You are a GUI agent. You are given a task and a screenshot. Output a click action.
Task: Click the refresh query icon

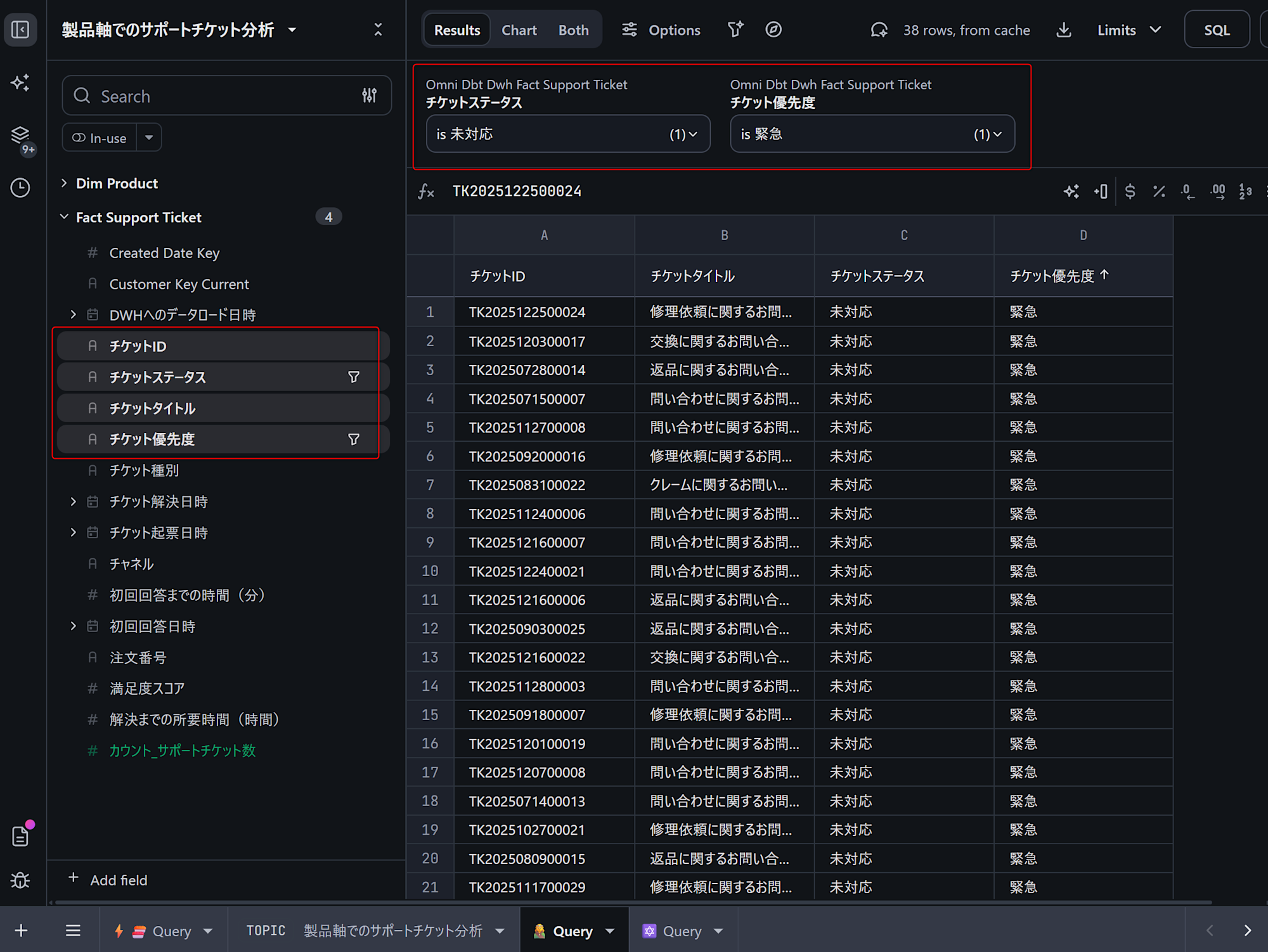click(879, 30)
